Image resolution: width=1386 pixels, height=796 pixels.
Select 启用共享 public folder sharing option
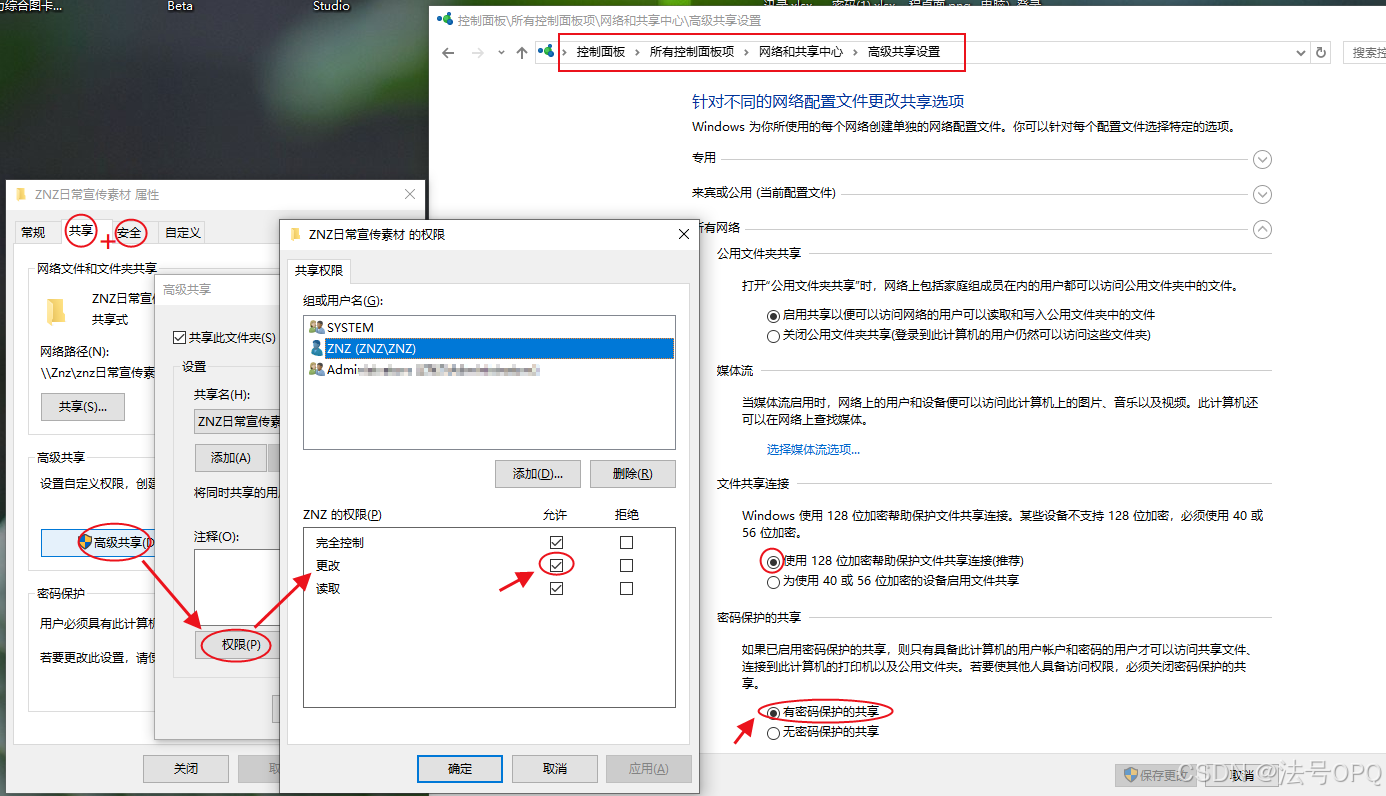(773, 315)
